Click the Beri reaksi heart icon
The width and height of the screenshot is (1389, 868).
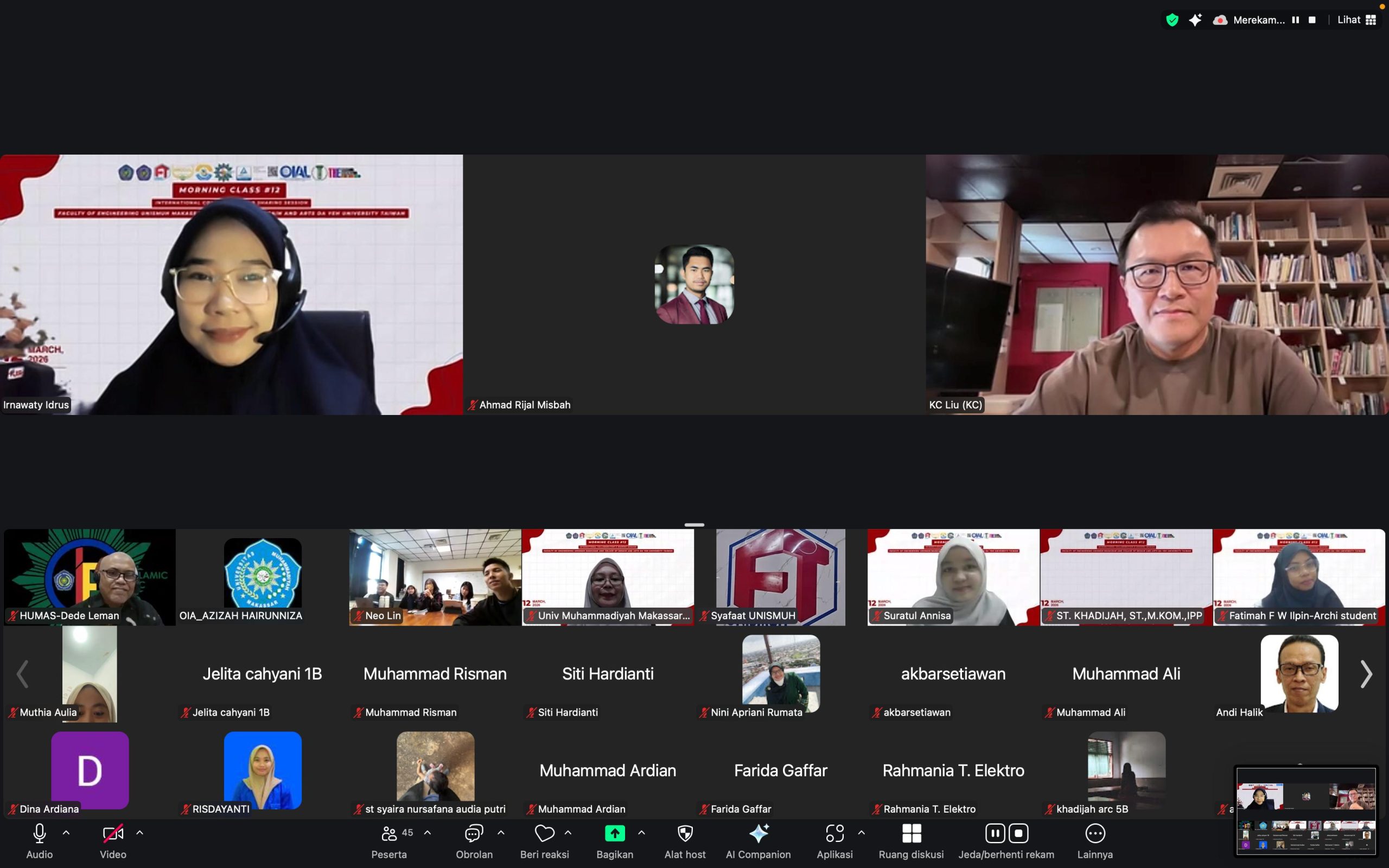pyautogui.click(x=544, y=833)
